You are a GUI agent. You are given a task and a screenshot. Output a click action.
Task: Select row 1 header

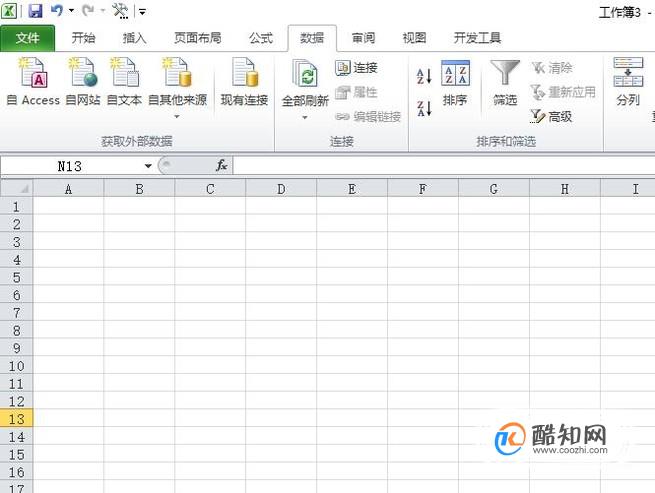coord(17,206)
